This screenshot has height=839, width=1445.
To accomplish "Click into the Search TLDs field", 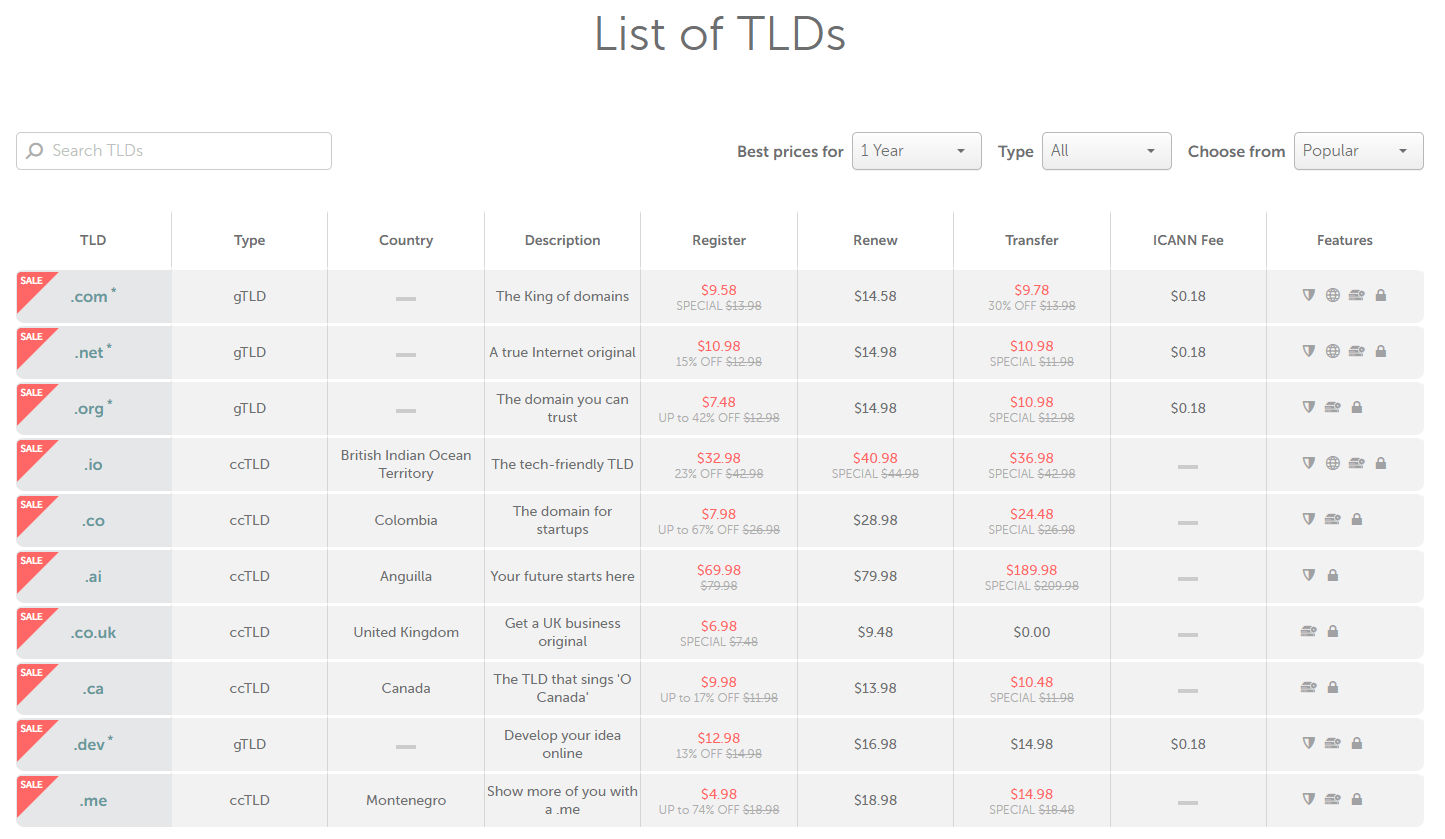I will point(174,151).
